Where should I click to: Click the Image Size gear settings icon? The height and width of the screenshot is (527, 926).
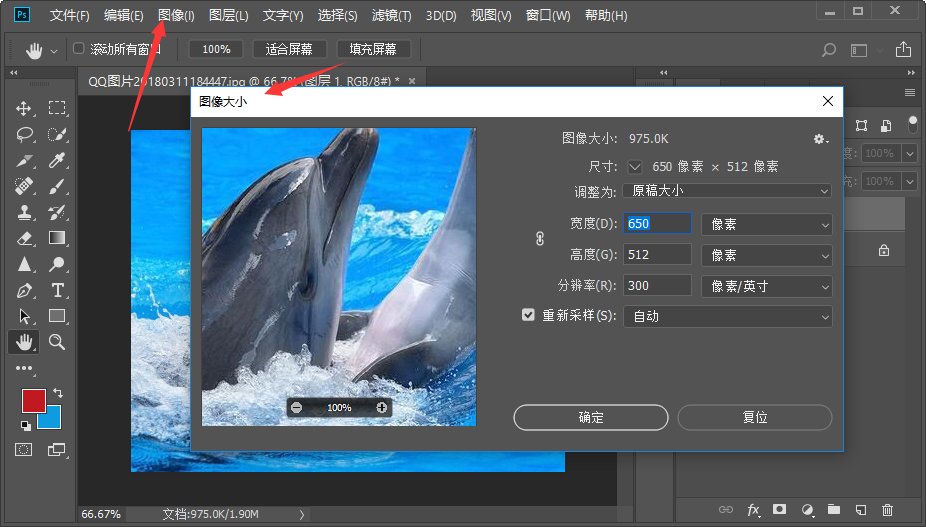click(821, 139)
